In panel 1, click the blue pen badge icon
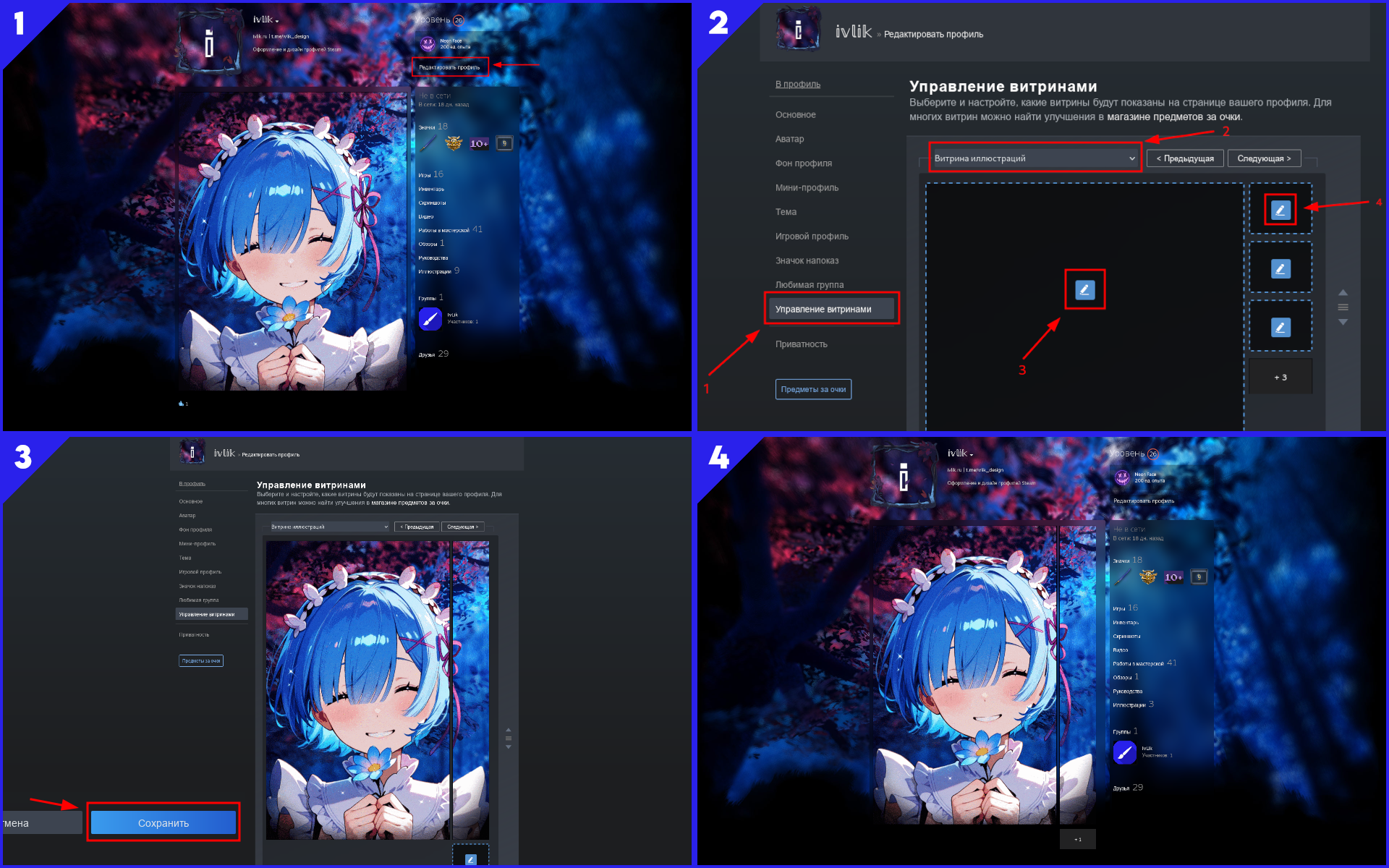The image size is (1389, 868). (428, 143)
